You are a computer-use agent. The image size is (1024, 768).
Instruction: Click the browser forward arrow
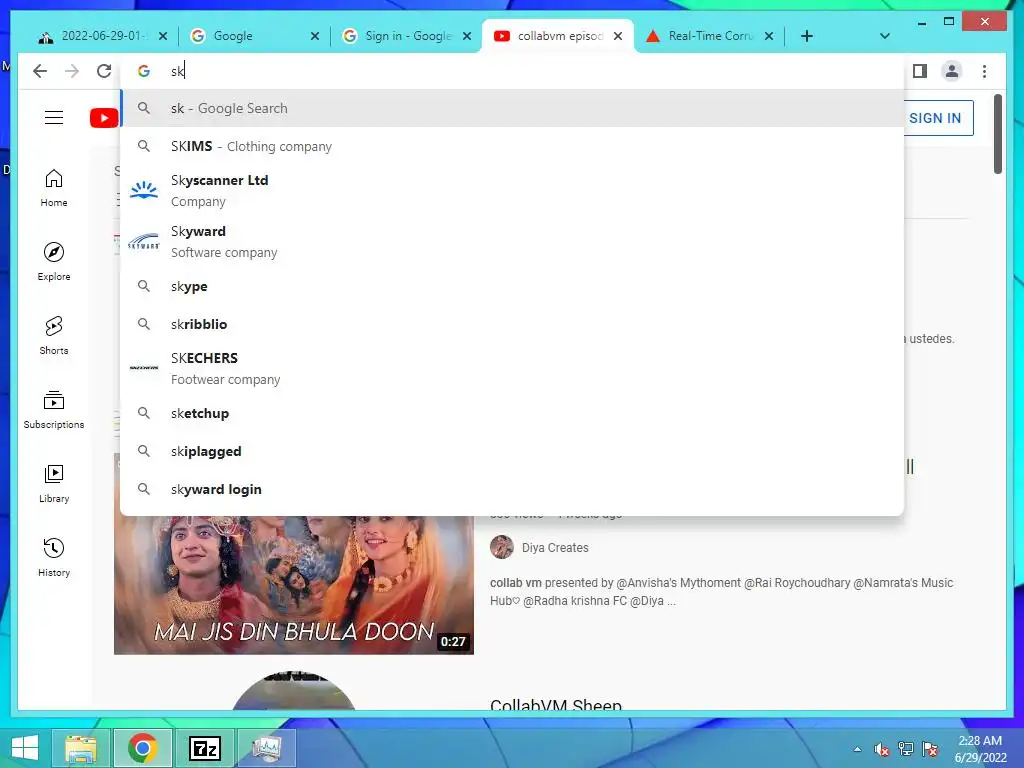point(72,71)
